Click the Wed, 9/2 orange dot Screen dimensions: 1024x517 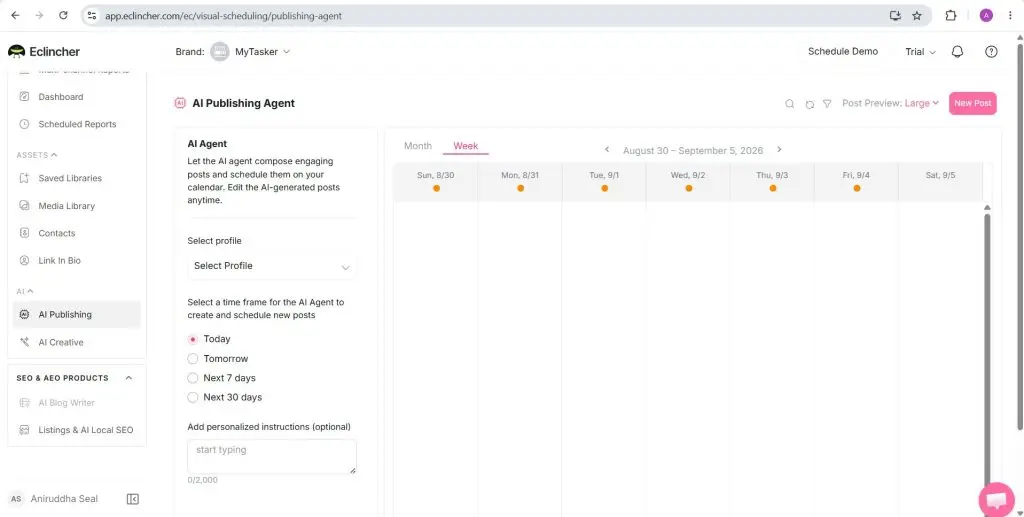pyautogui.click(x=688, y=188)
